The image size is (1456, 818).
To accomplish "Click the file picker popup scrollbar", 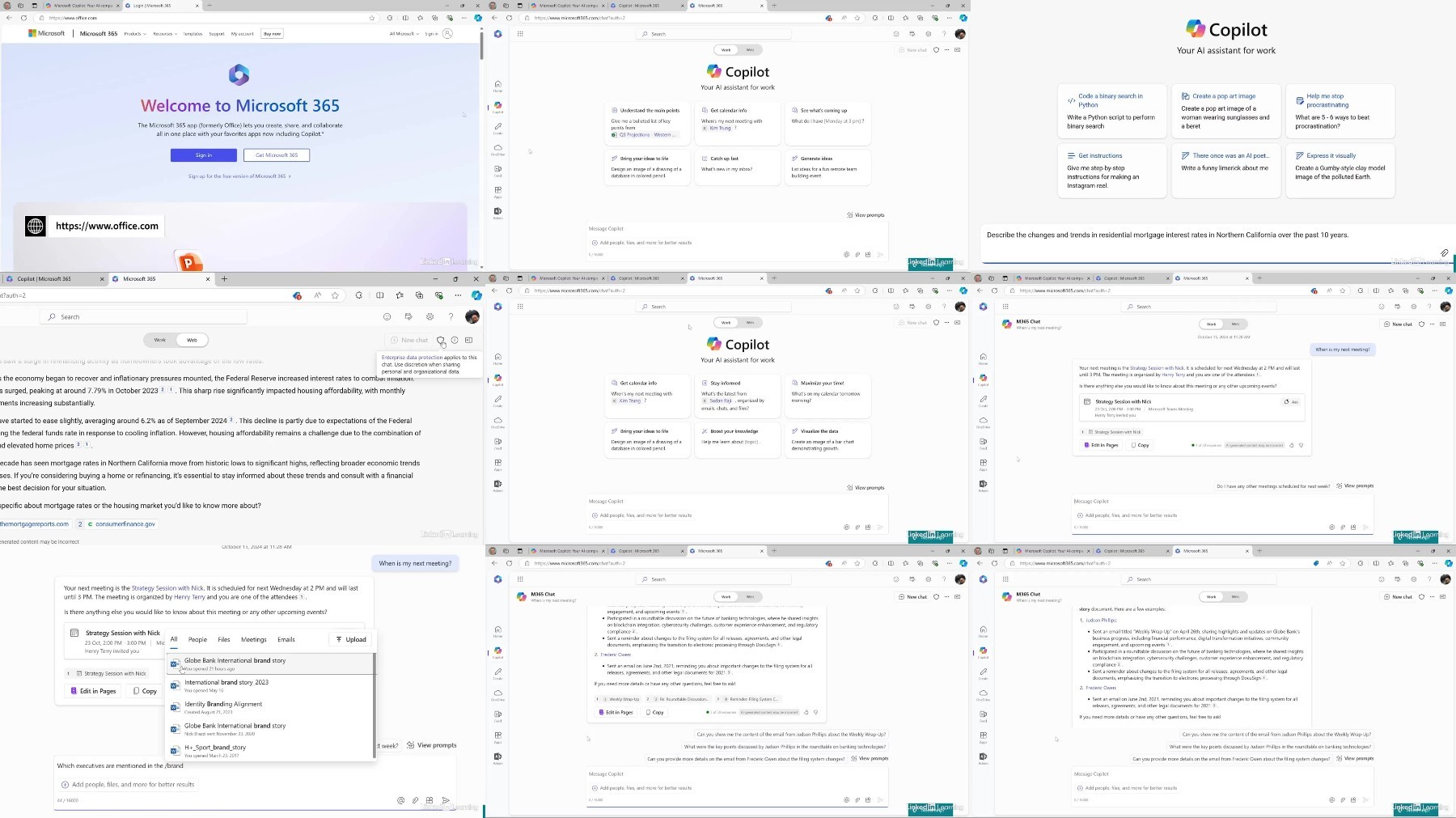I will click(374, 704).
